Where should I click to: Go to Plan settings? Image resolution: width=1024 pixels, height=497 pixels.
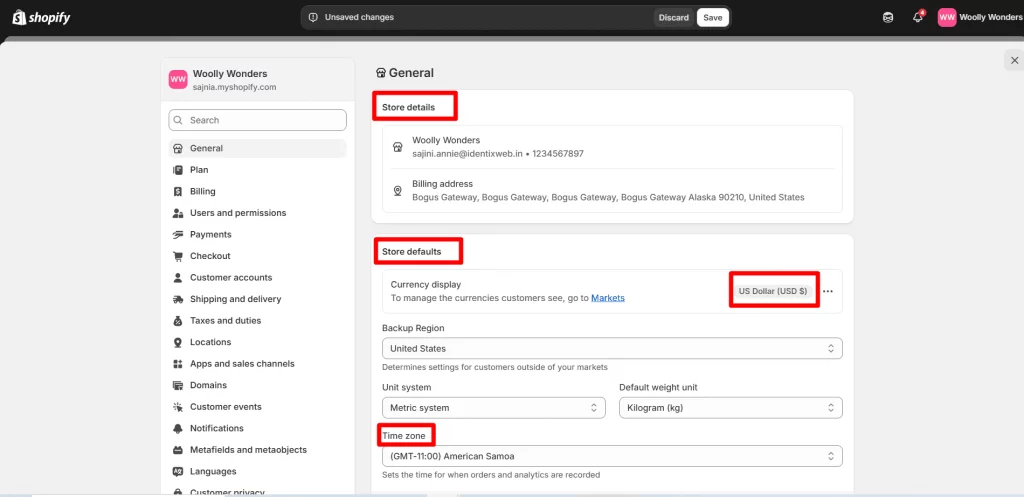[257, 170]
